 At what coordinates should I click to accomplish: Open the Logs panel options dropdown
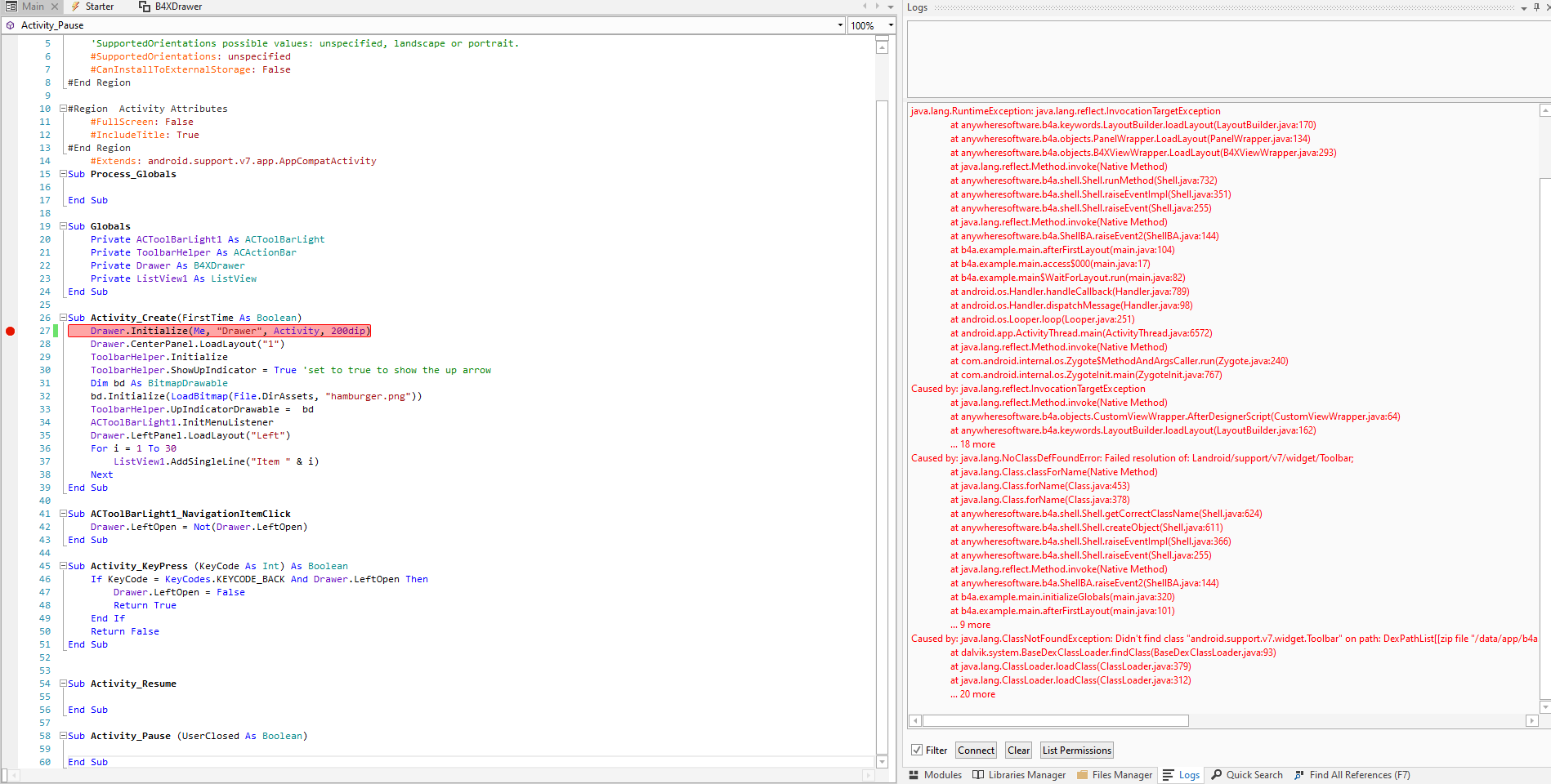pos(1524,8)
